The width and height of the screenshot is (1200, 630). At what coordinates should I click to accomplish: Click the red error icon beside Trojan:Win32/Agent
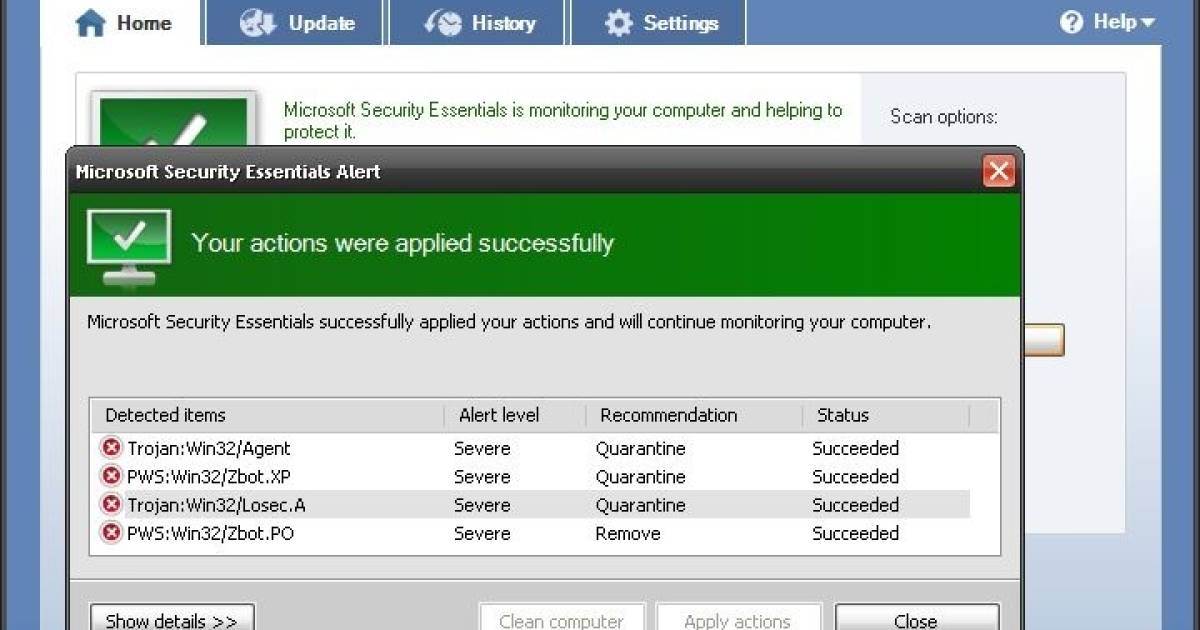[x=110, y=448]
